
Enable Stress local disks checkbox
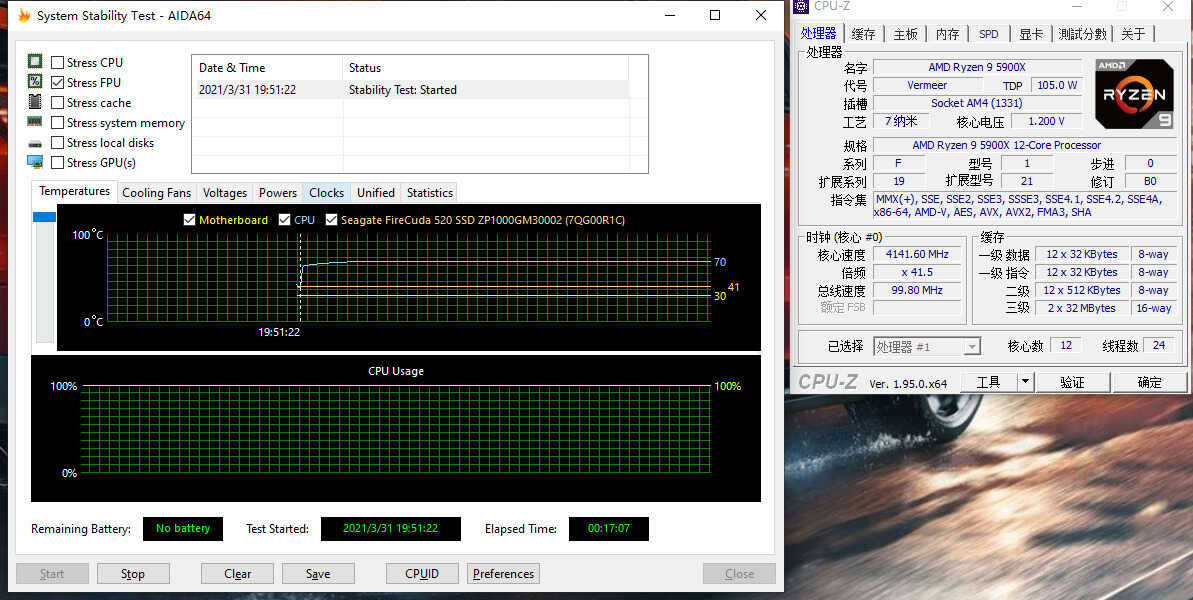[x=57, y=142]
